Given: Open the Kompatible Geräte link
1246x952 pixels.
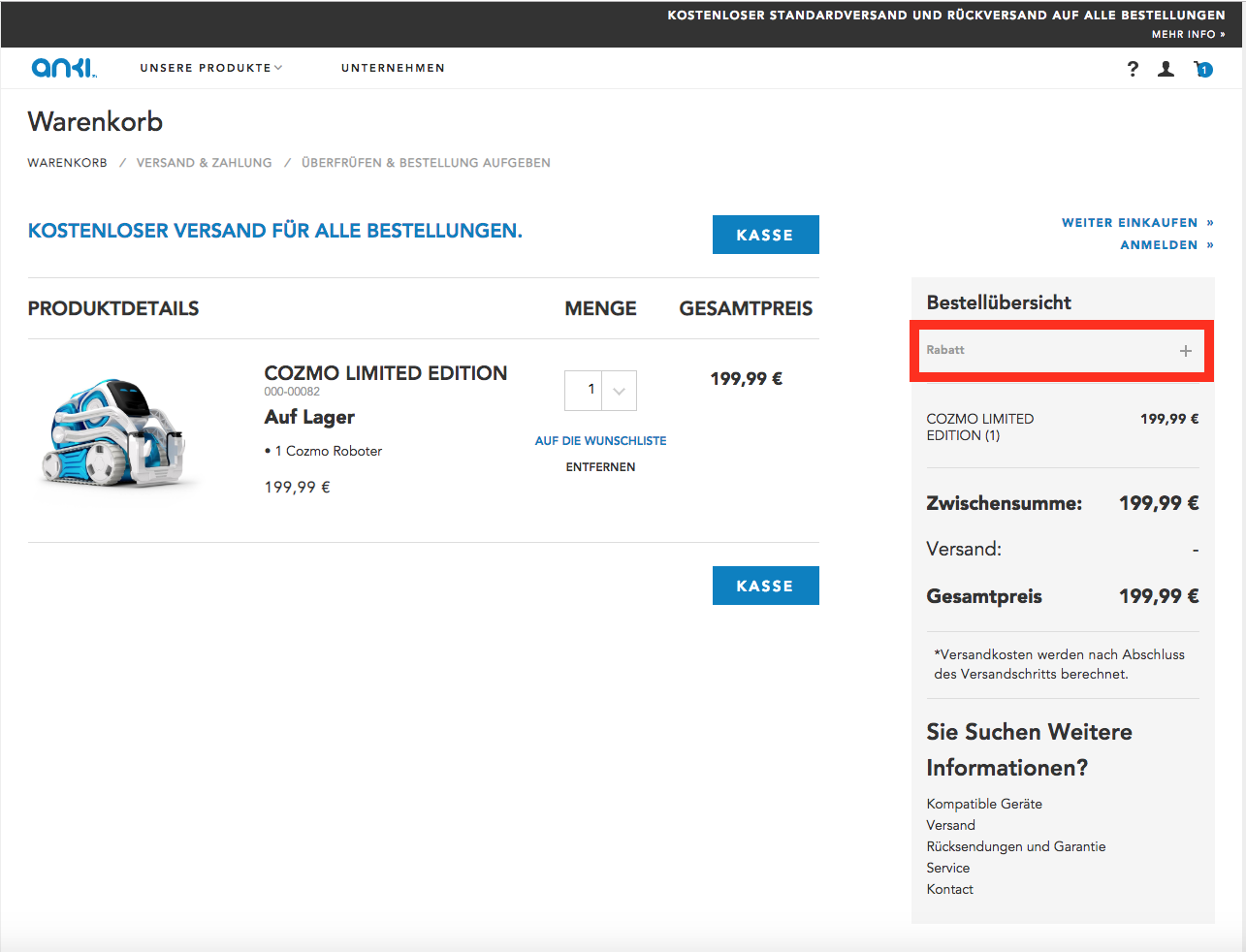Looking at the screenshot, I should [x=984, y=804].
